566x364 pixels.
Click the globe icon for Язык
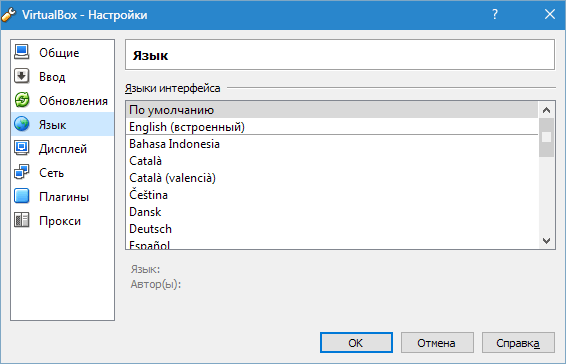point(22,124)
